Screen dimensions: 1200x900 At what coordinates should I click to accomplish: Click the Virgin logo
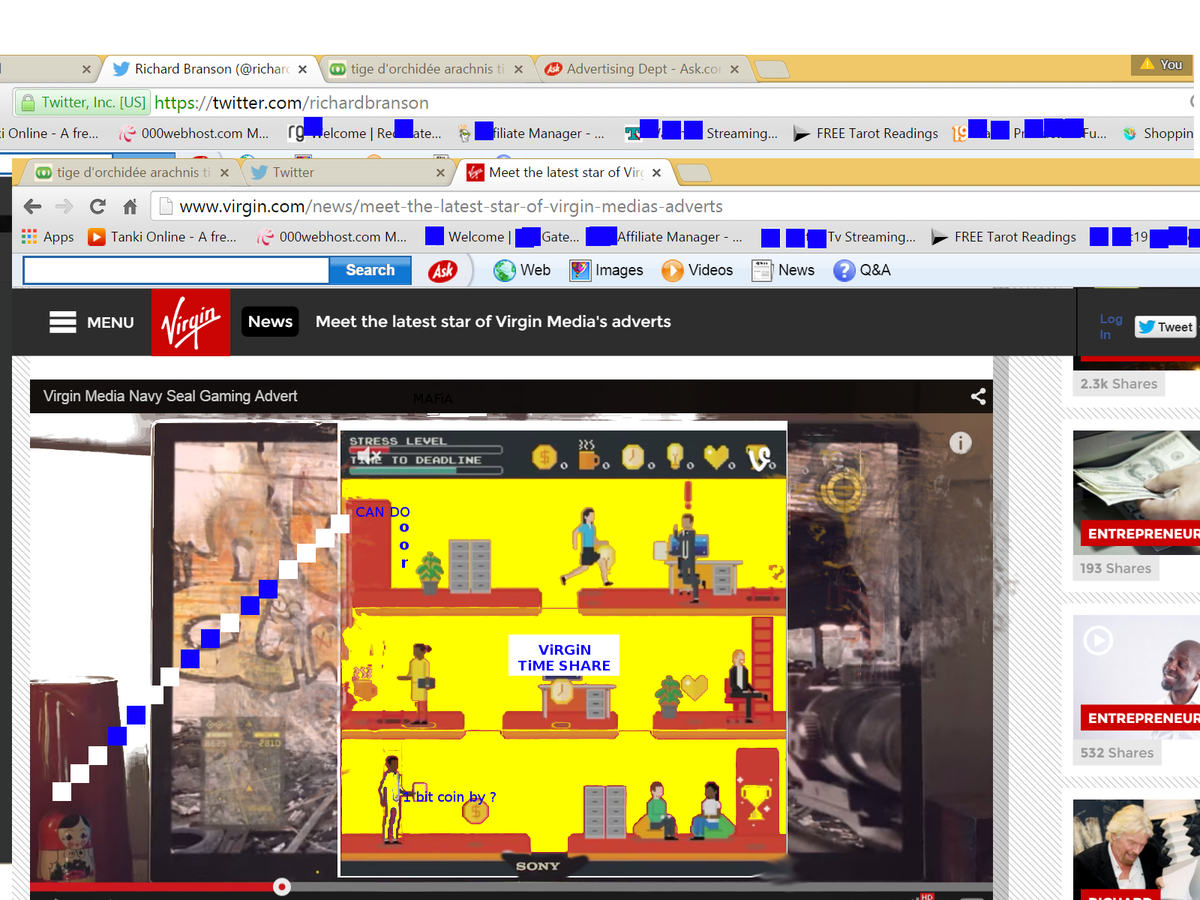(x=191, y=322)
